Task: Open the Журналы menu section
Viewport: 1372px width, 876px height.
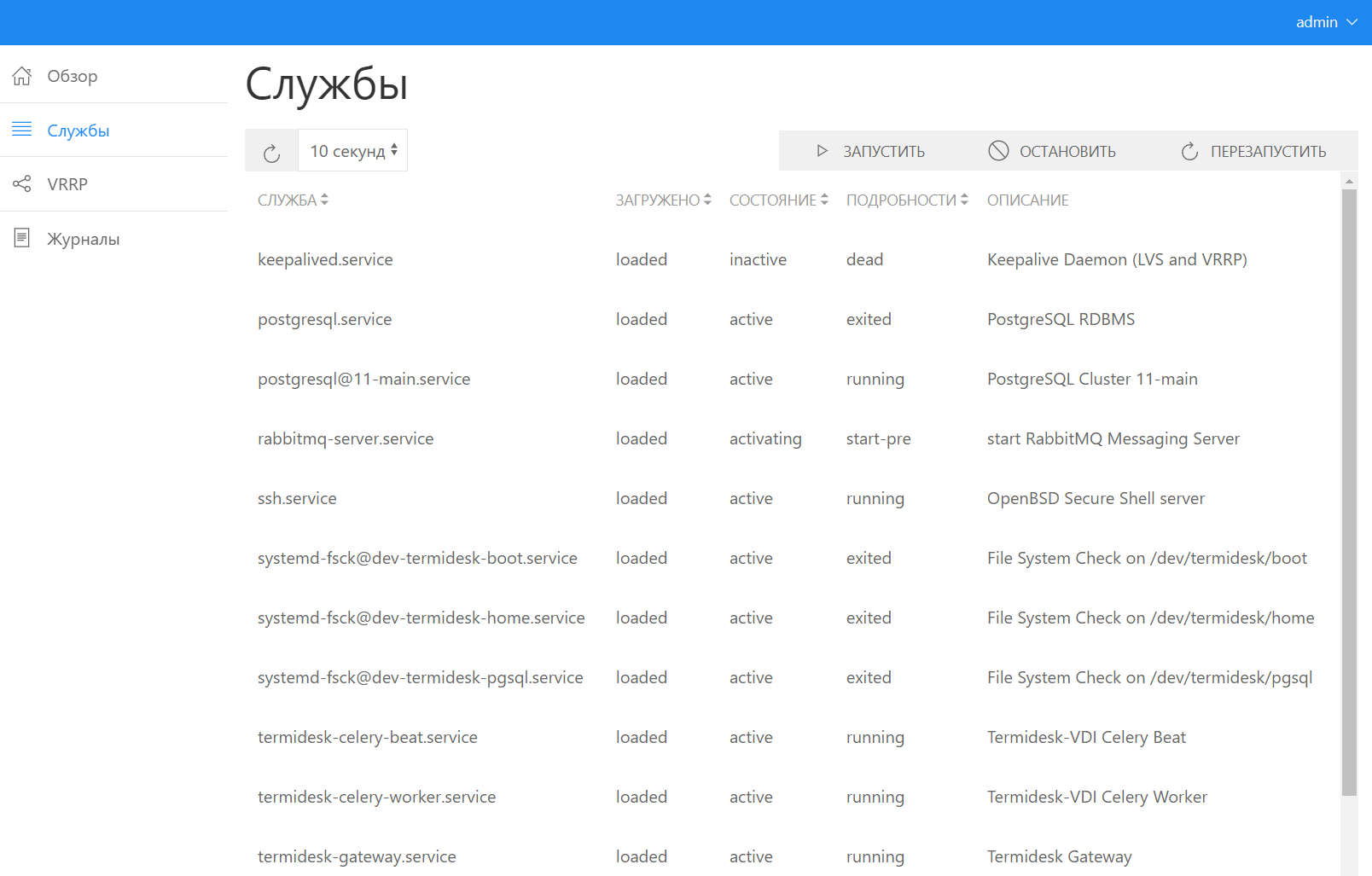Action: (x=84, y=239)
